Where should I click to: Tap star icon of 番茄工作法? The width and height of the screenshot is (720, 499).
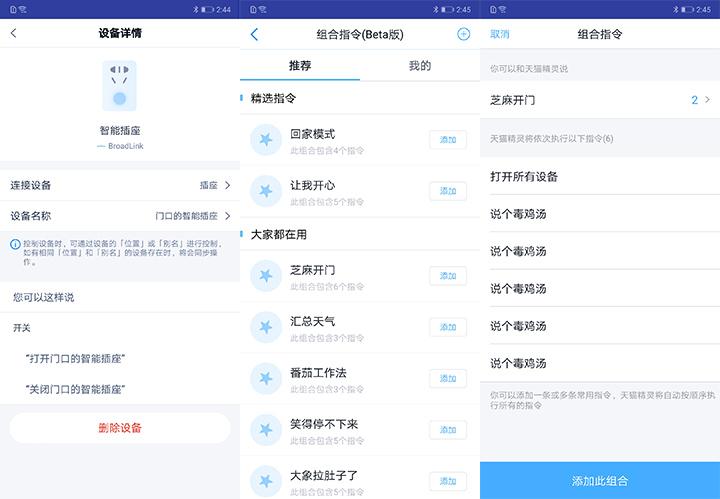(266, 379)
